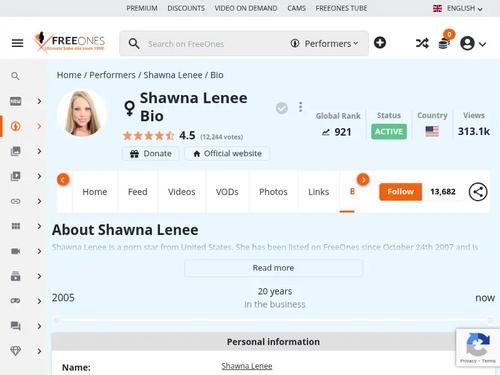Expand the cams sidebar chevron
This screenshot has height=375, width=500.
point(39,251)
